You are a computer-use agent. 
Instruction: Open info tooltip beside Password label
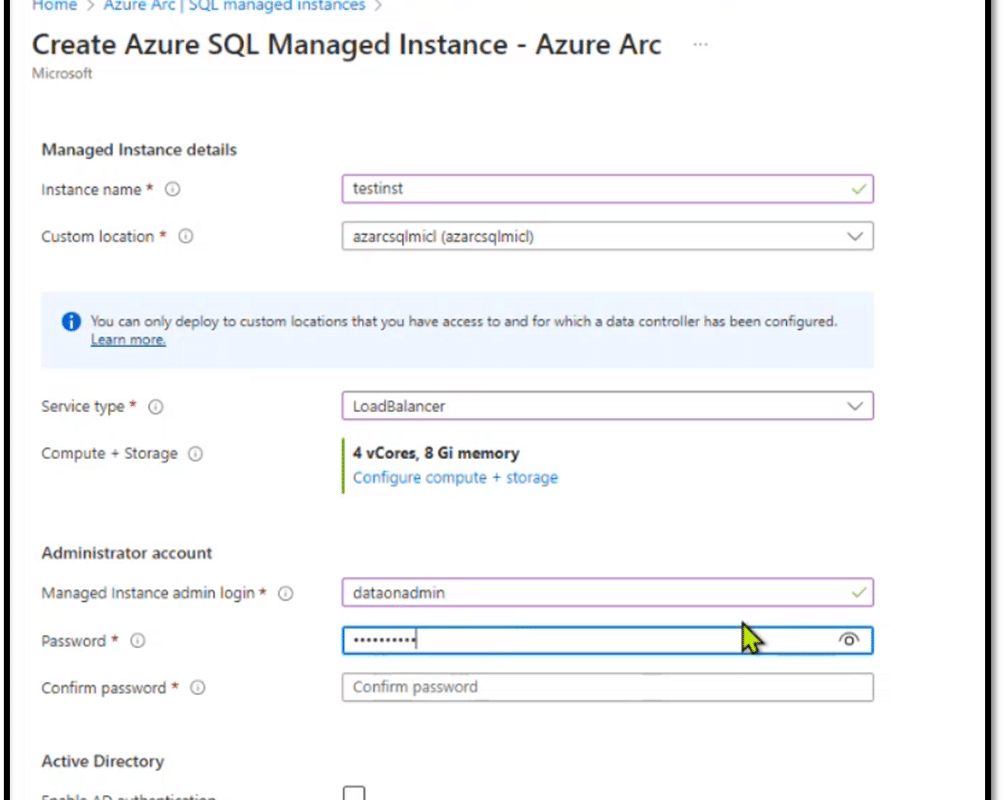click(x=138, y=641)
